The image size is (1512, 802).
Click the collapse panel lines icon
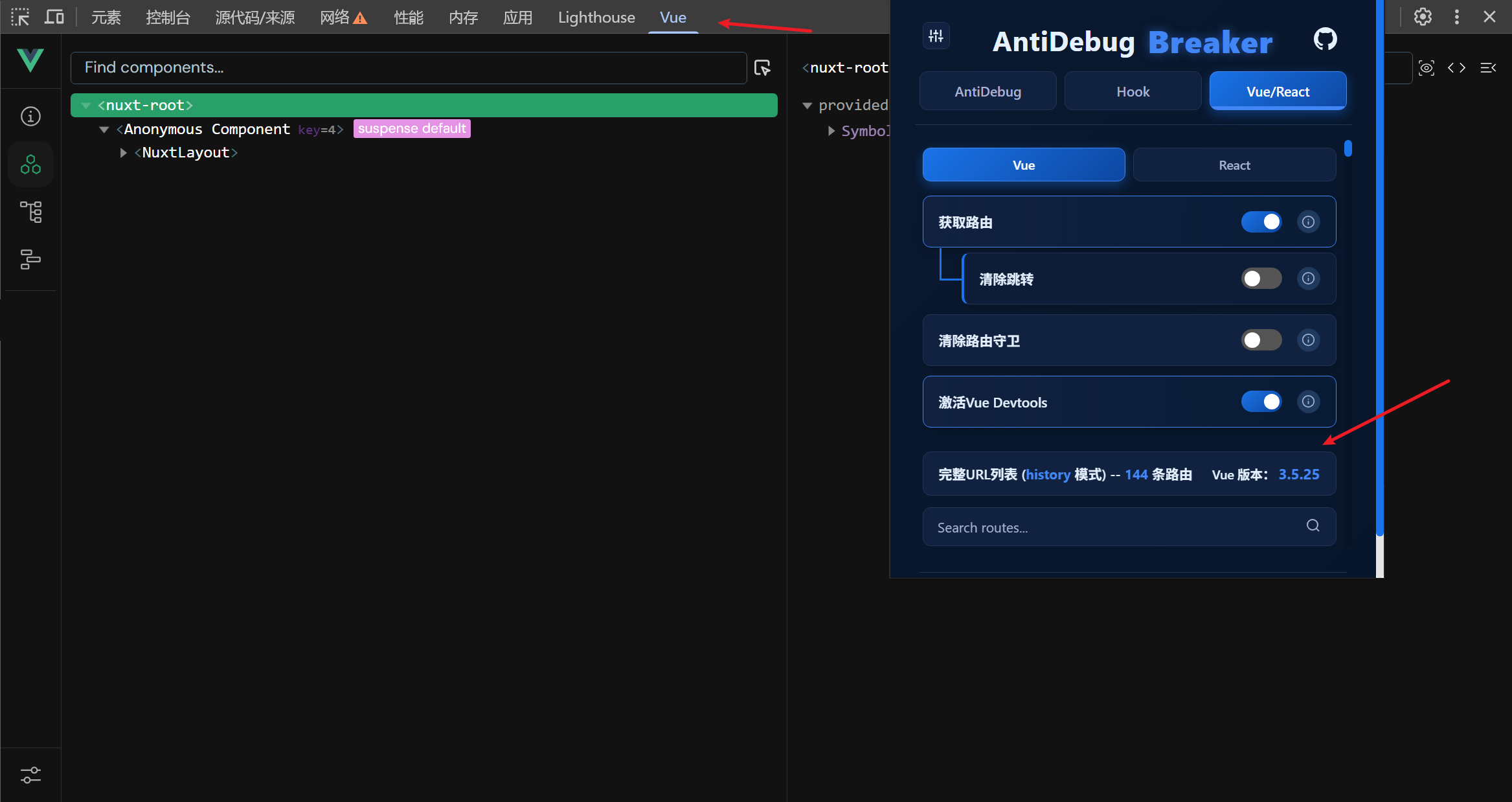[1488, 67]
